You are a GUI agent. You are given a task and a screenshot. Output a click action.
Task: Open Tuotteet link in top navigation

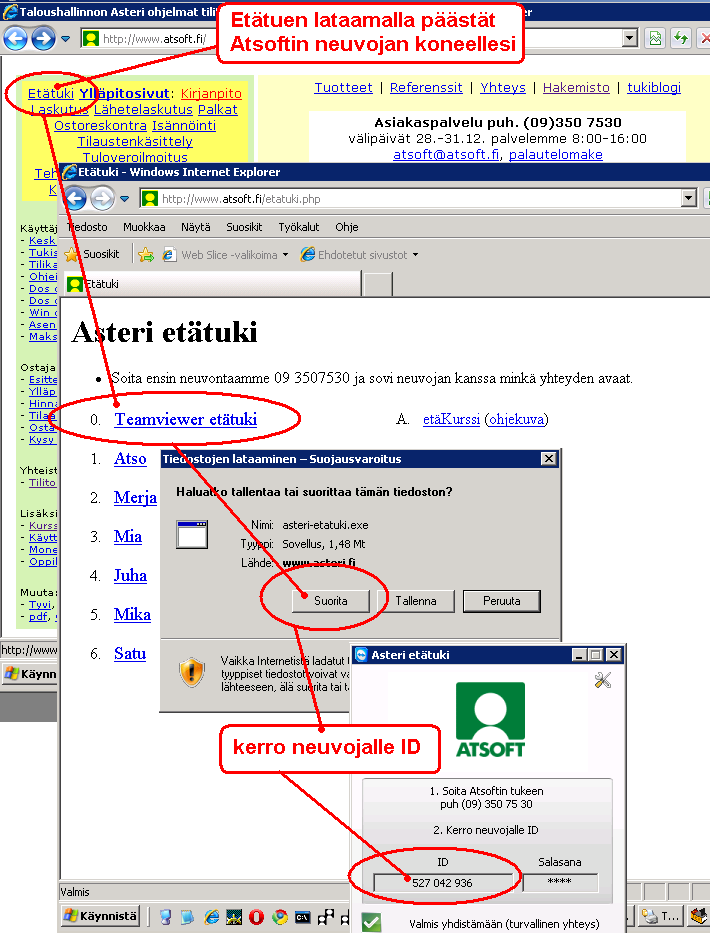pos(343,87)
